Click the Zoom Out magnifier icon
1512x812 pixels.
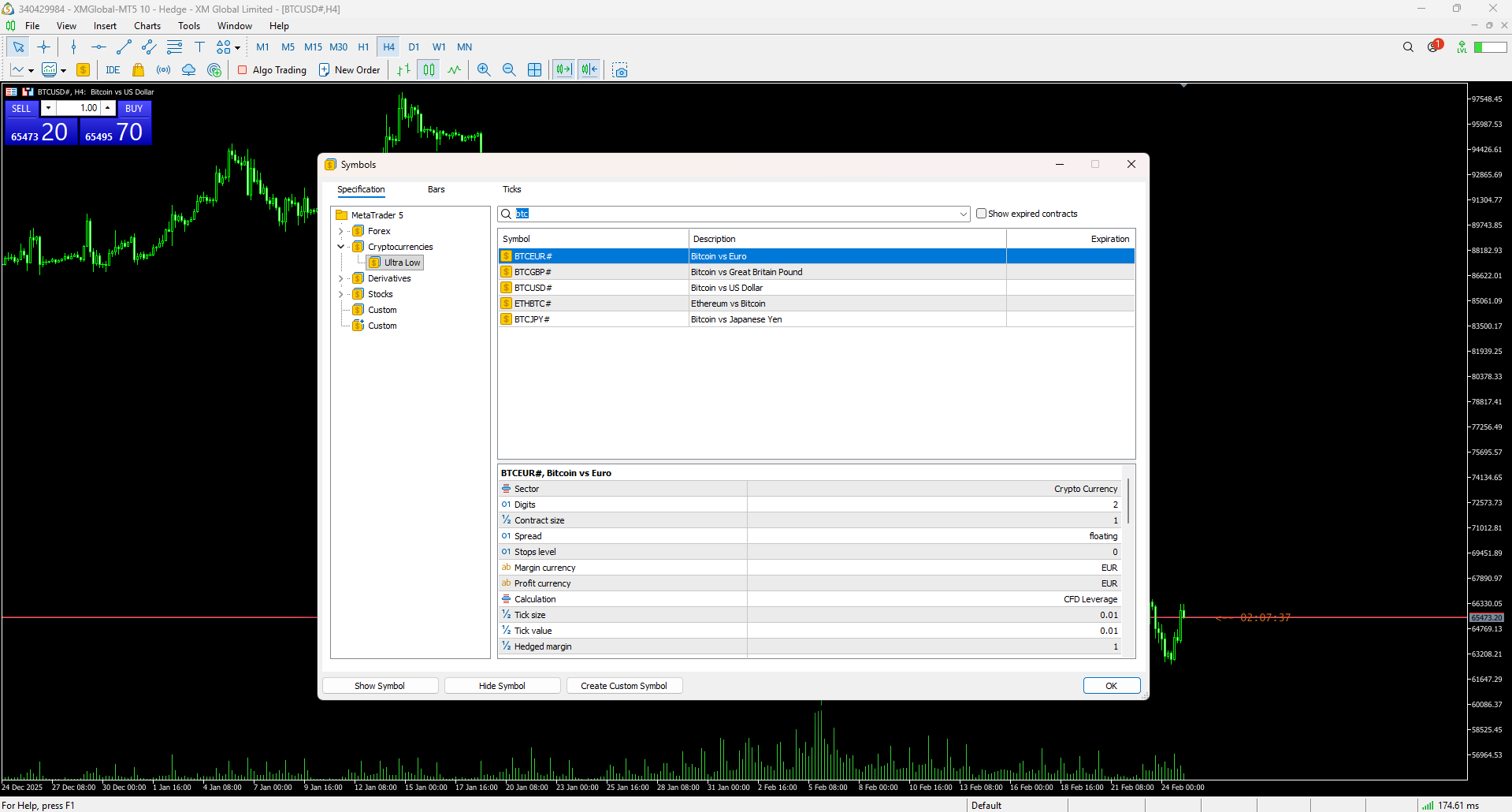[x=509, y=70]
